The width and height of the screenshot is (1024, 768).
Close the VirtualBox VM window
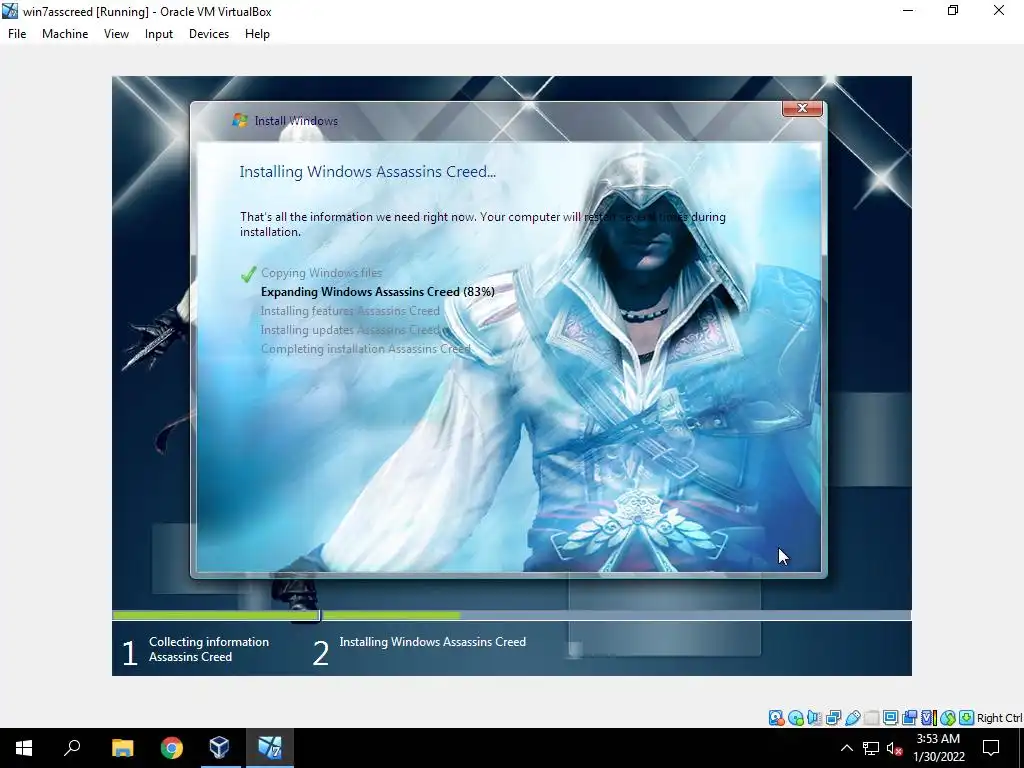click(x=999, y=11)
